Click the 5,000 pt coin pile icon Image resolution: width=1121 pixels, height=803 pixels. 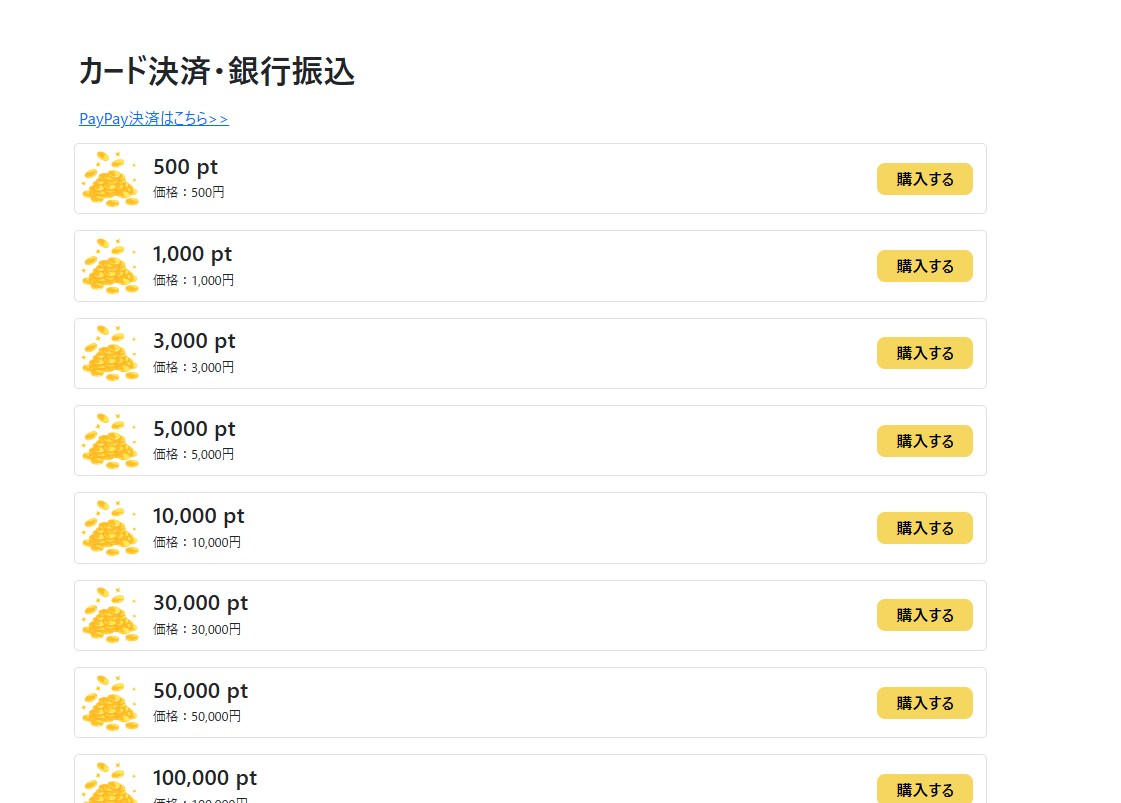pos(110,441)
